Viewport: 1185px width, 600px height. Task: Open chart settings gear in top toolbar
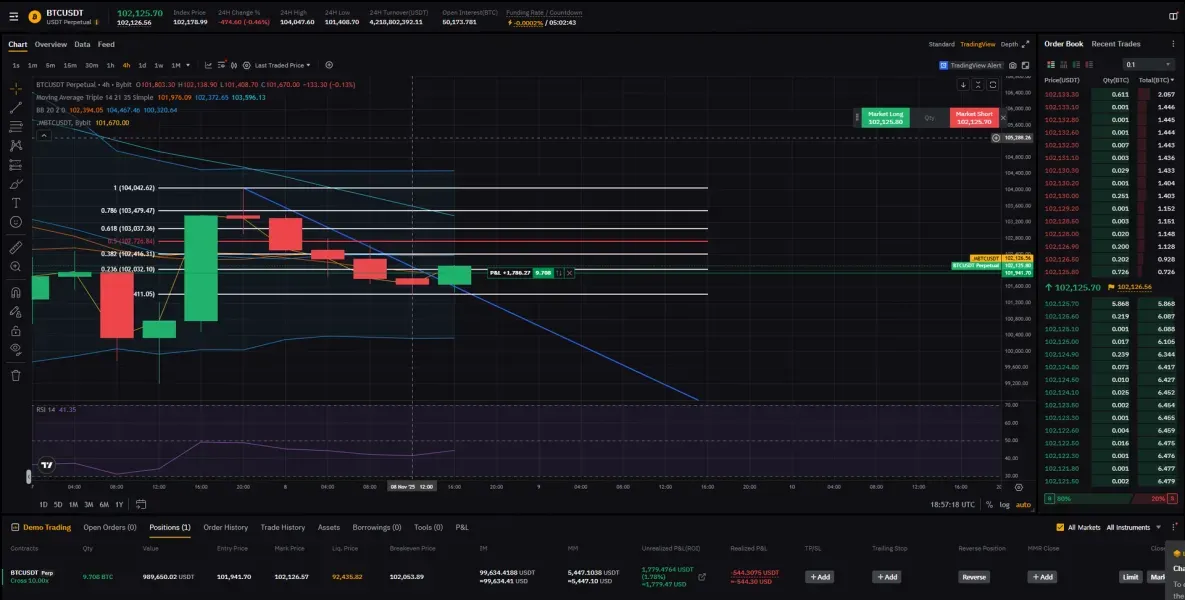point(246,65)
